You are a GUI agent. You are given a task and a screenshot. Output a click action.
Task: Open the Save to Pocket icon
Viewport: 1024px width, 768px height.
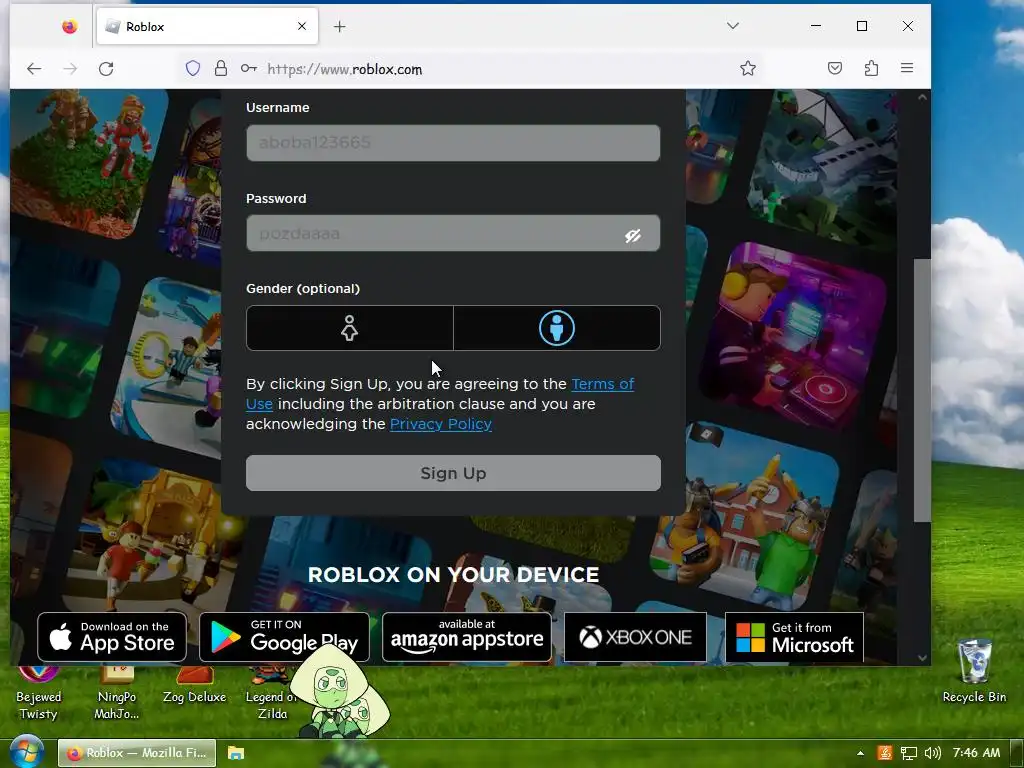pos(835,68)
